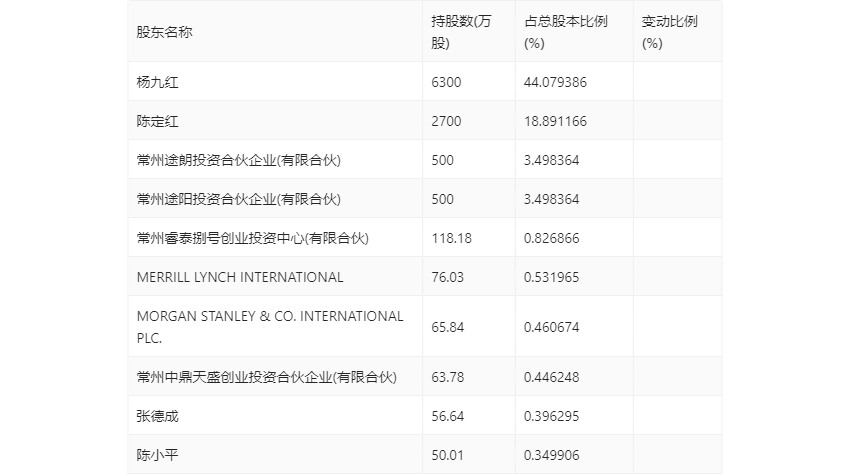The width and height of the screenshot is (850, 474).
Task: Select the percentage 18.891166
Action: pyautogui.click(x=555, y=121)
